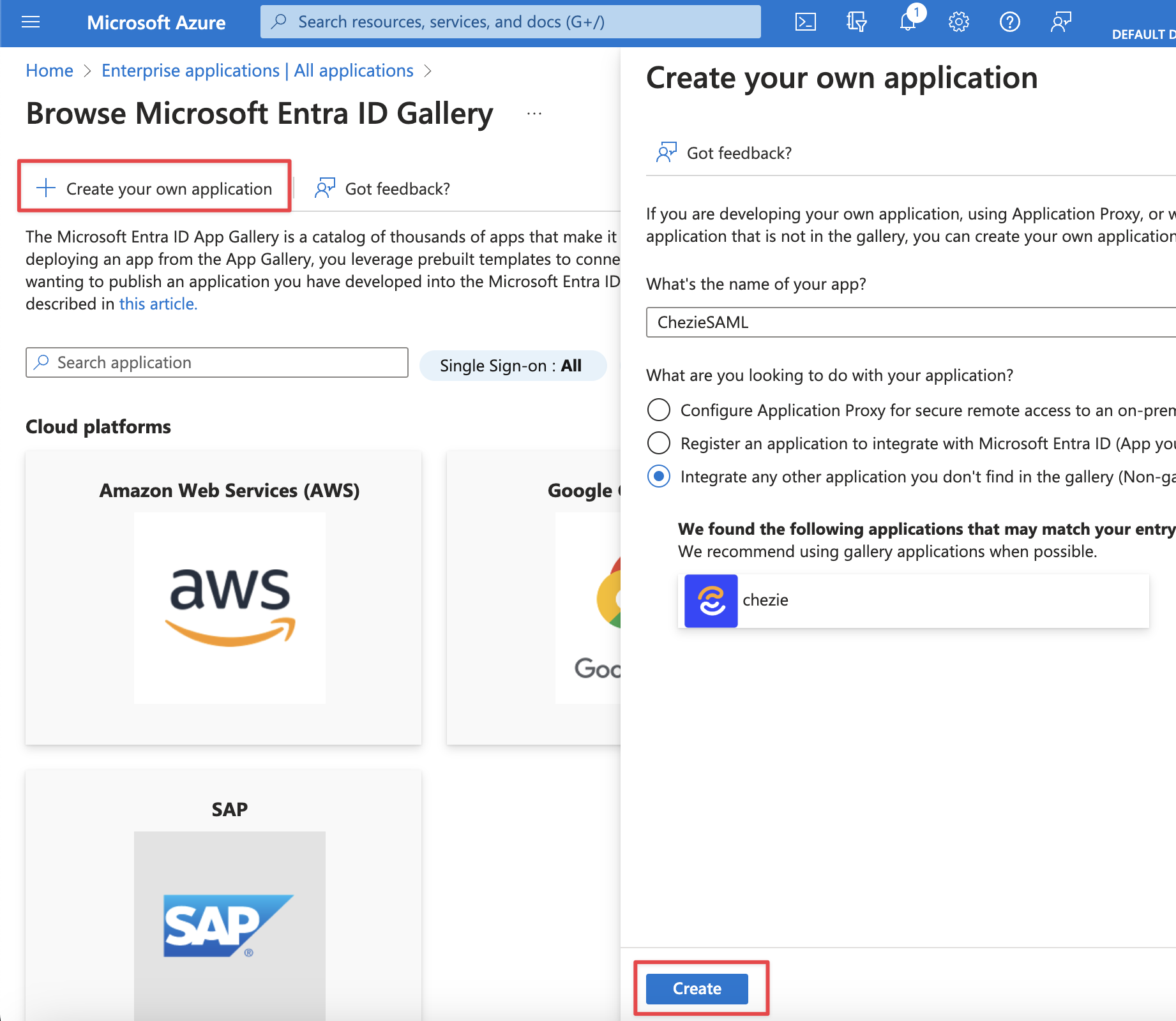Open Directories and subscriptions filter icon
The width and height of the screenshot is (1176, 1021).
tap(856, 22)
